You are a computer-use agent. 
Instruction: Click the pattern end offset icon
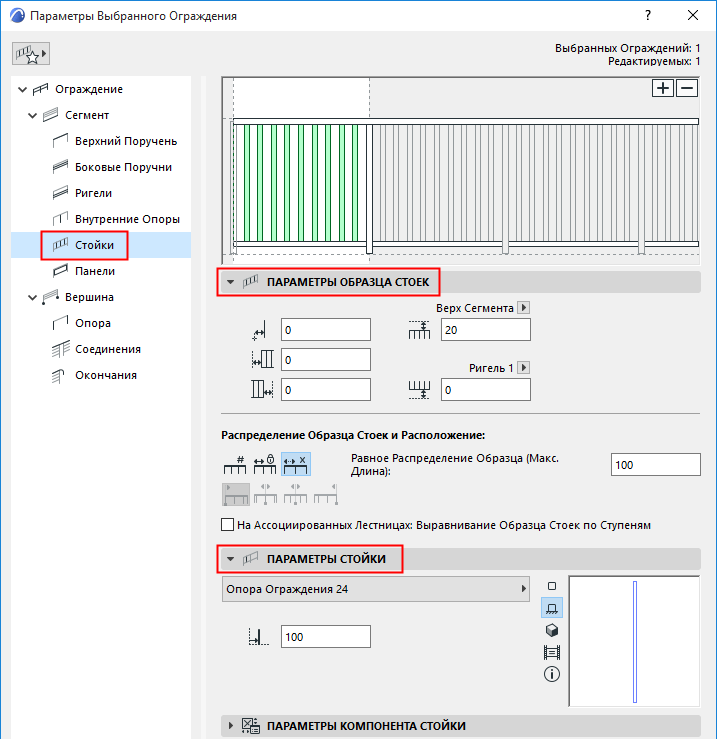click(263, 390)
